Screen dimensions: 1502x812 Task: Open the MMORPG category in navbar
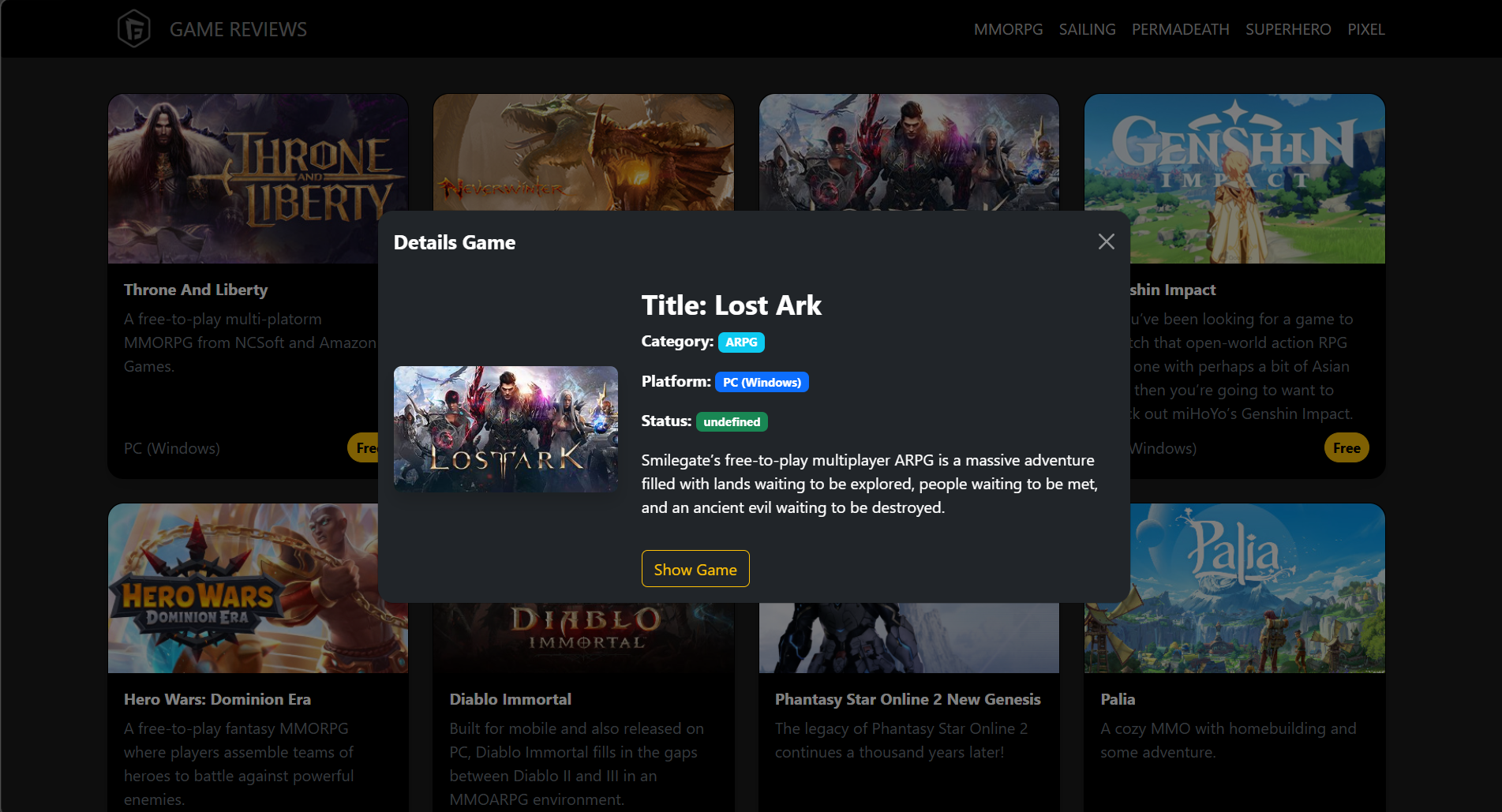1008,29
